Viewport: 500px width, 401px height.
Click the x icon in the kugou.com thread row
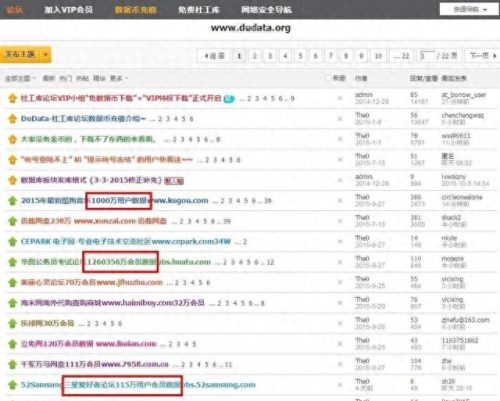[340, 201]
